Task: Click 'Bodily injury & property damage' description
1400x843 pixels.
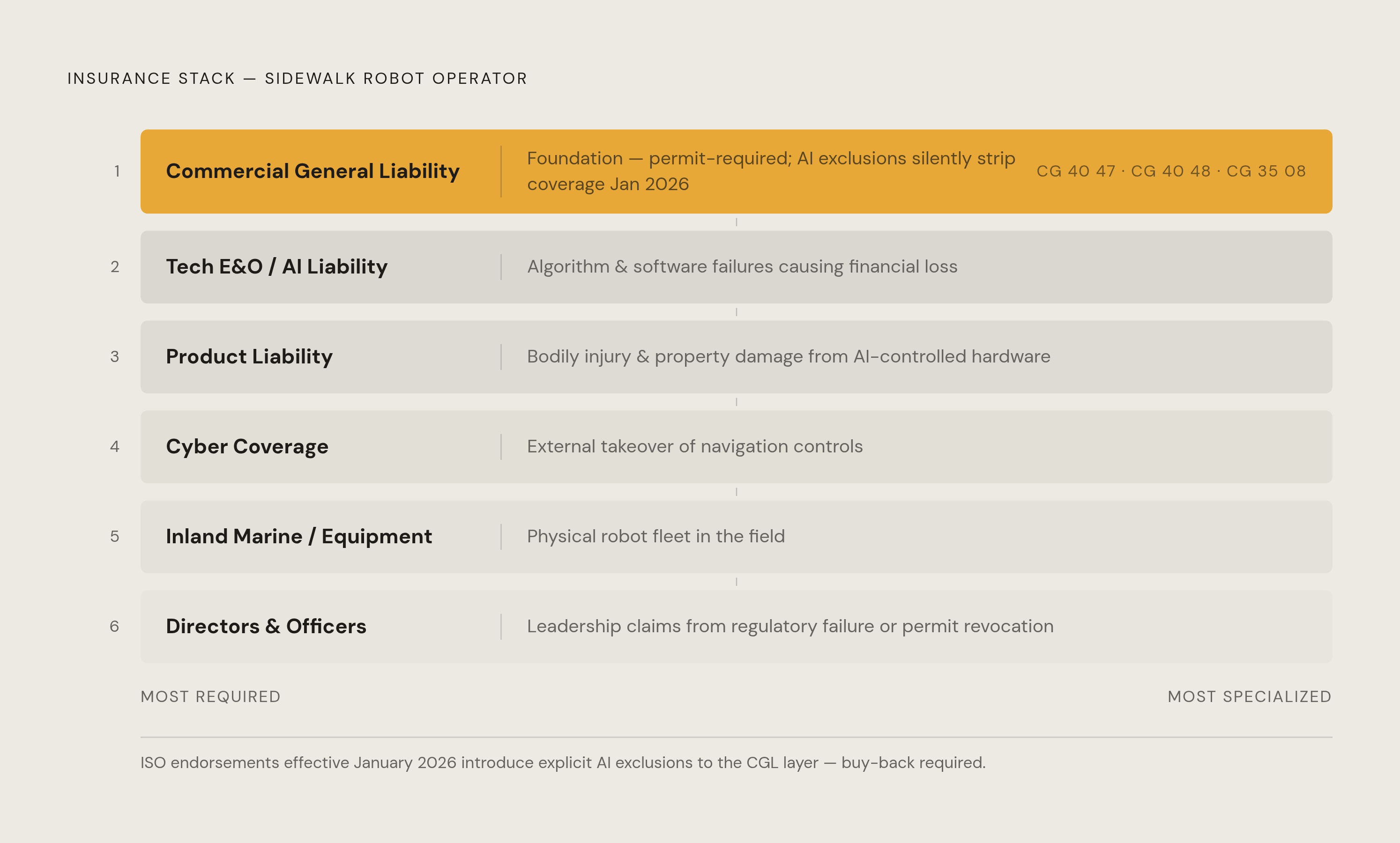Action: [x=789, y=357]
